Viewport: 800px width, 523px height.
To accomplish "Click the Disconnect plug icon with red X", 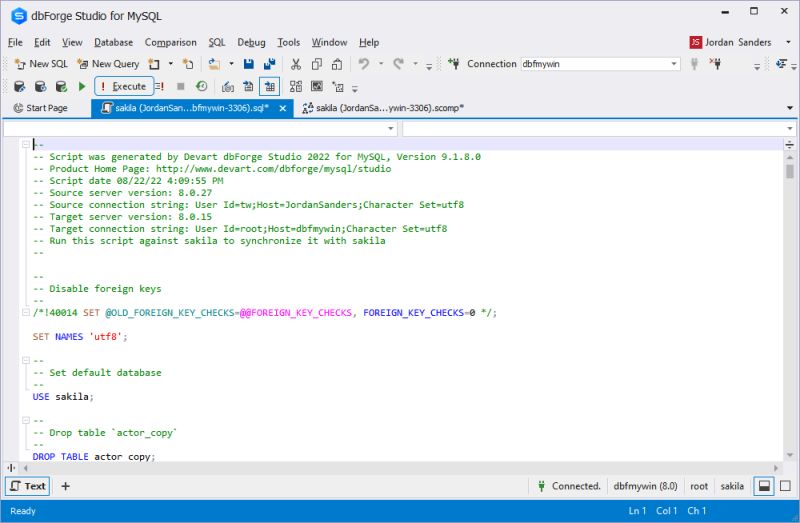I will tap(715, 64).
